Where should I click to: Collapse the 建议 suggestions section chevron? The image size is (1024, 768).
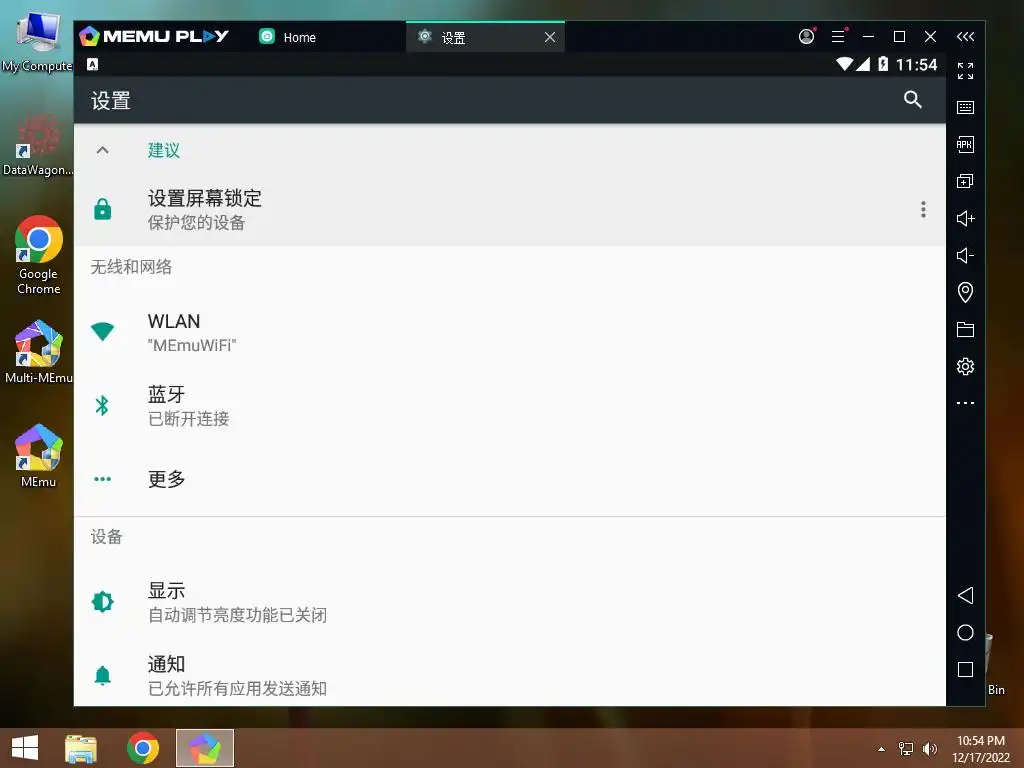(x=103, y=150)
